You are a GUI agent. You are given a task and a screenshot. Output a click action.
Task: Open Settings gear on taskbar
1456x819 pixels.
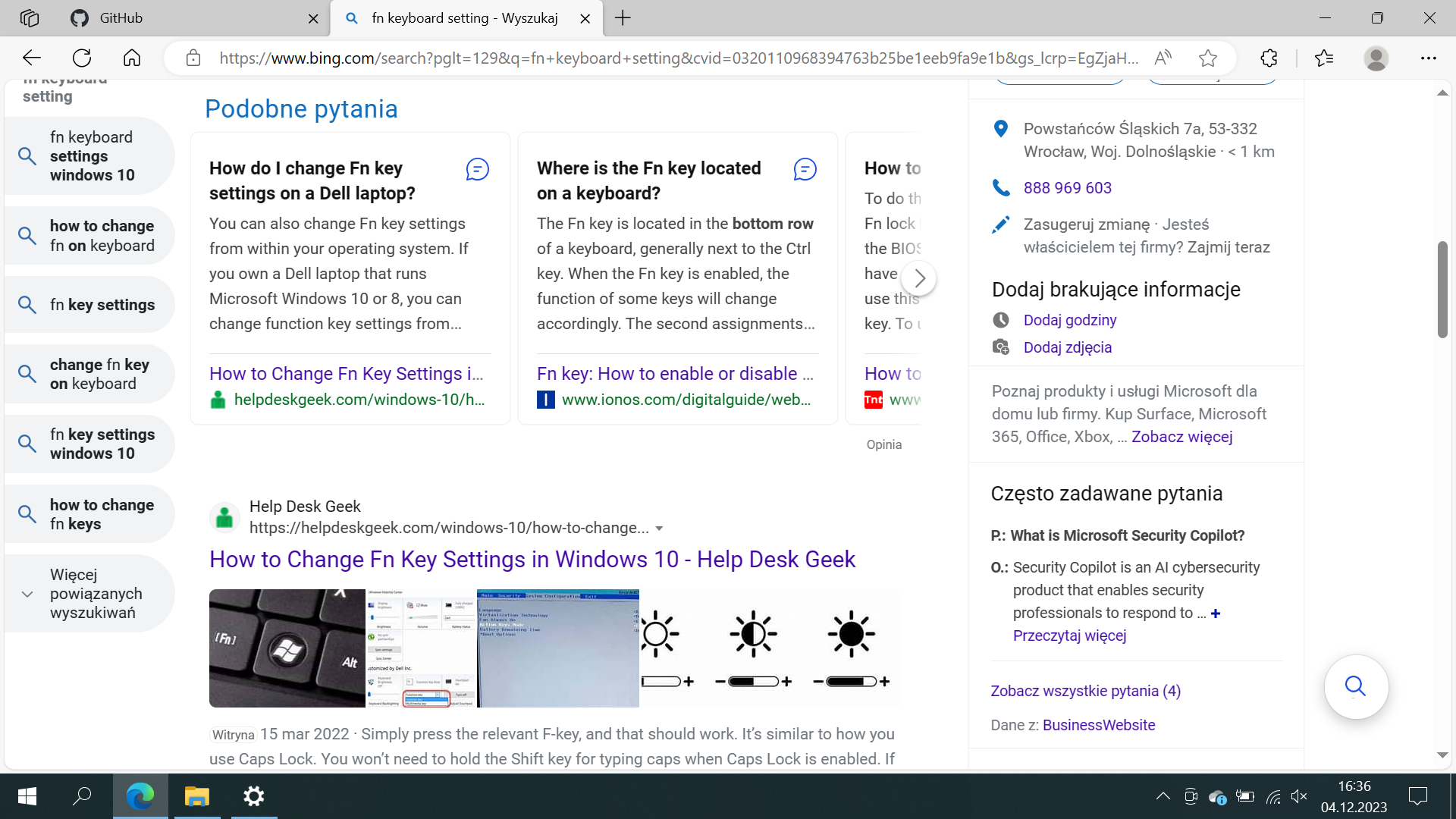pyautogui.click(x=254, y=796)
